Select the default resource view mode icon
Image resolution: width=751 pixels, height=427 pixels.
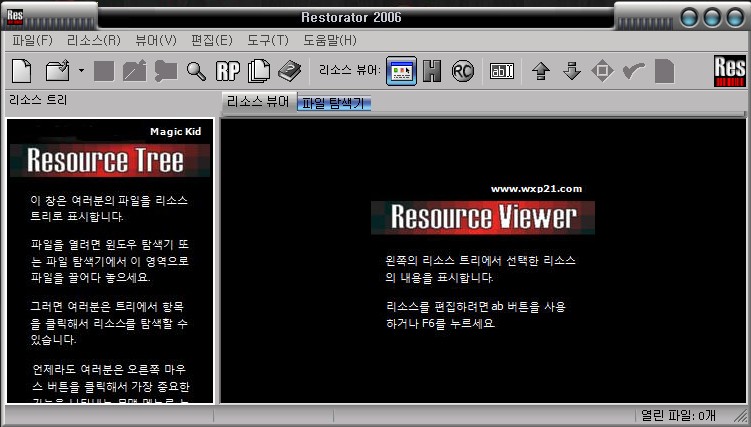click(401, 71)
